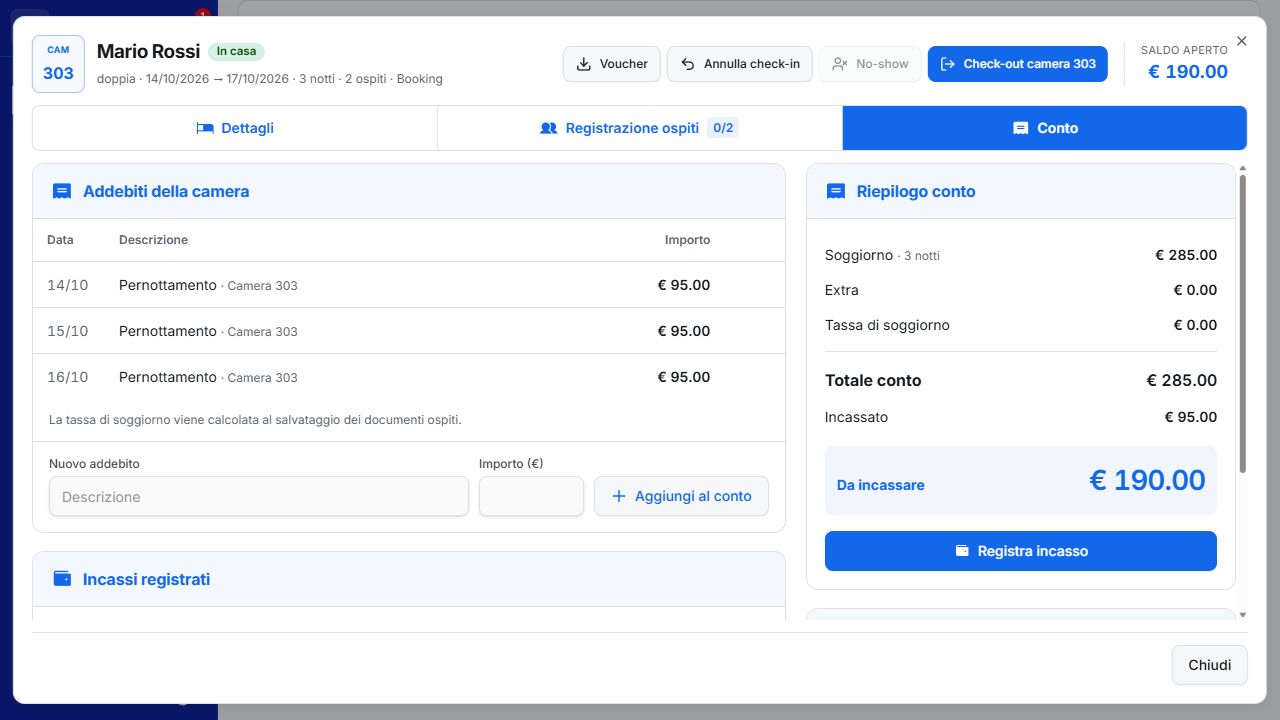Screen dimensions: 1280x720
Task: Close the dialog with the X icon
Action: point(1242,42)
